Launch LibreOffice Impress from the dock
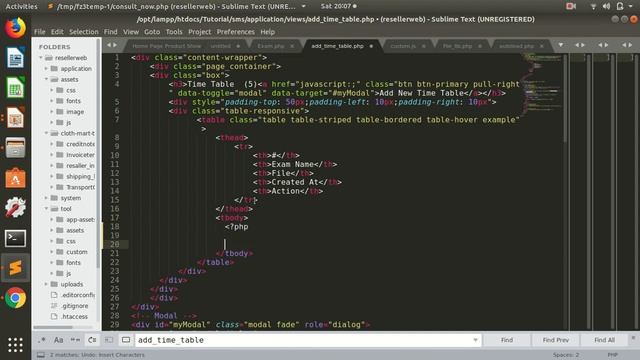 tap(16, 118)
